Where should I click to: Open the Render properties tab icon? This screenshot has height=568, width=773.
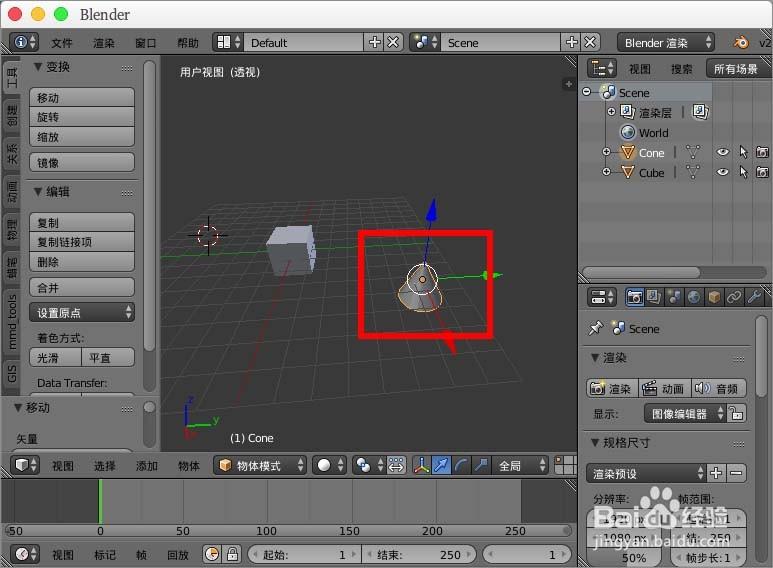coord(634,297)
